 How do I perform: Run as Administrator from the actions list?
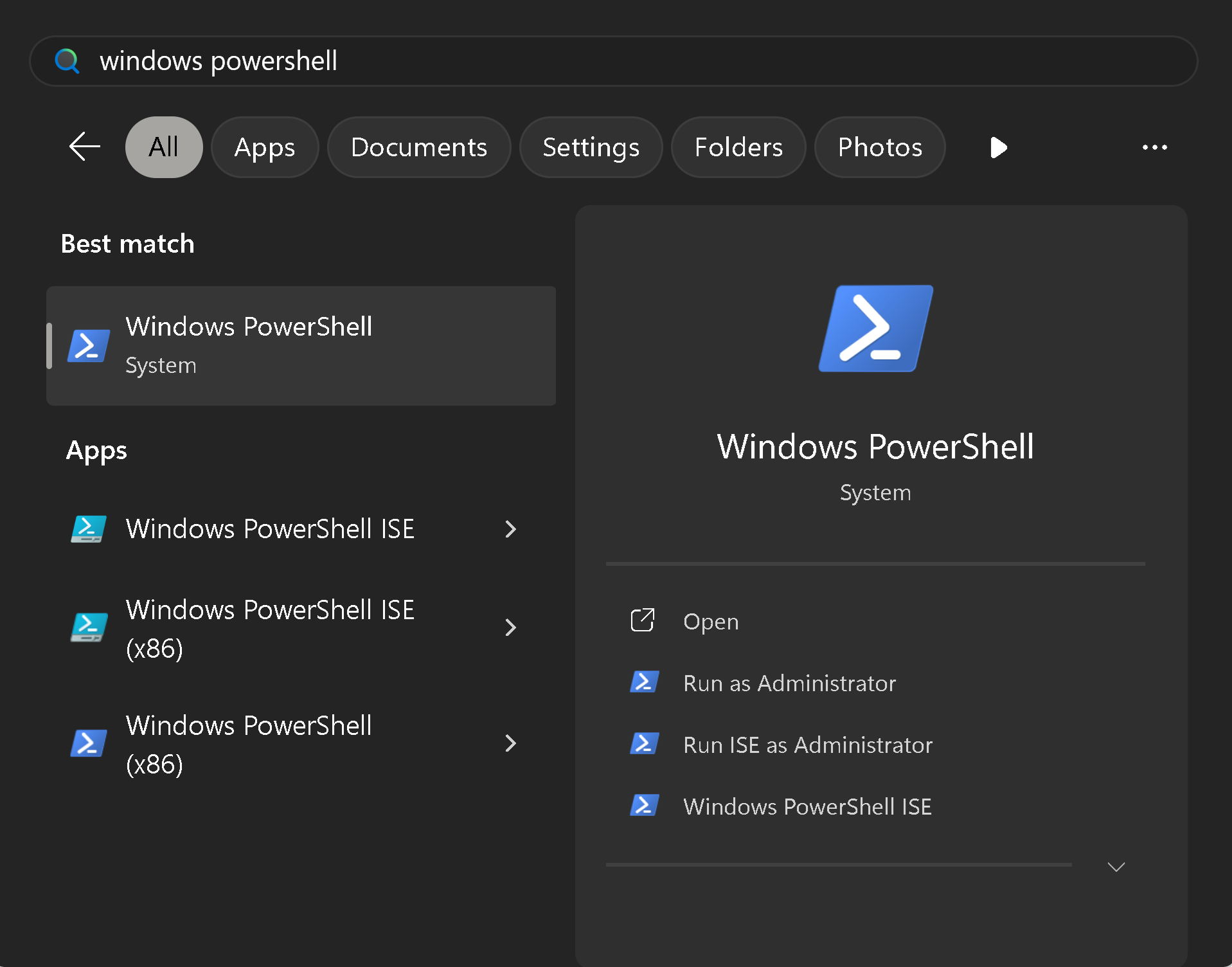789,683
